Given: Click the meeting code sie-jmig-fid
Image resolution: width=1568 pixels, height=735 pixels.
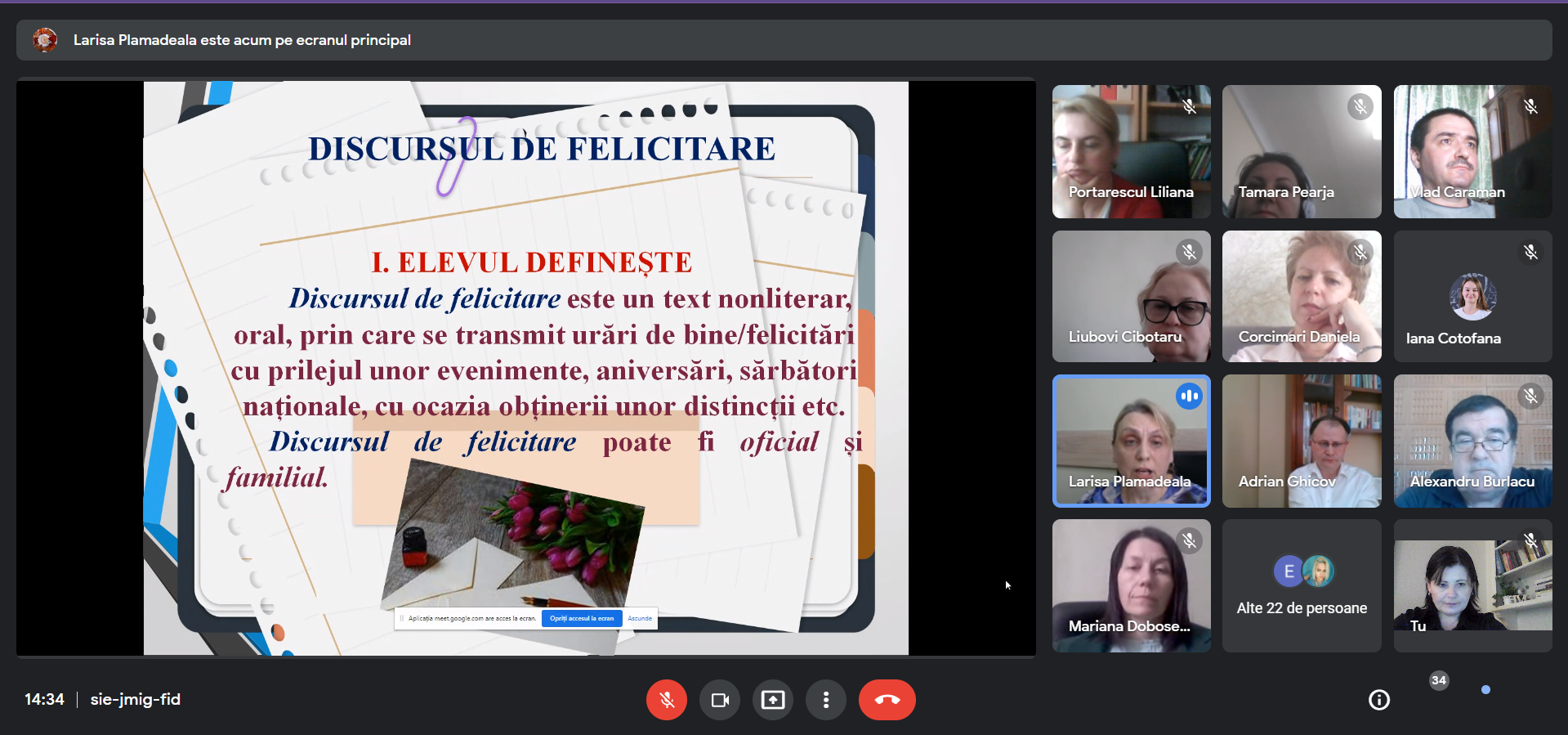Looking at the screenshot, I should pyautogui.click(x=136, y=700).
